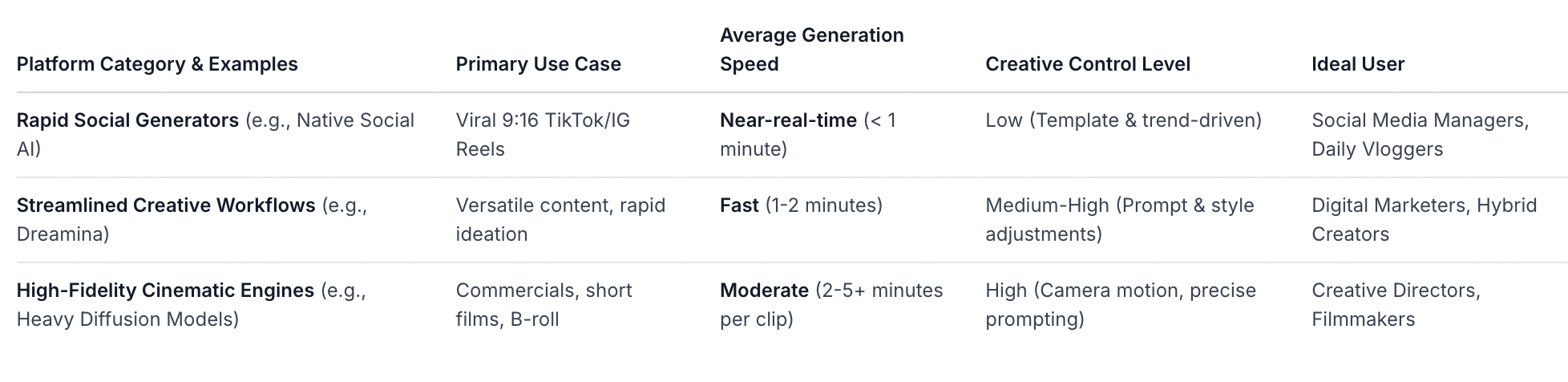Click the Moderate (2-5+ minutes) cell

[831, 305]
